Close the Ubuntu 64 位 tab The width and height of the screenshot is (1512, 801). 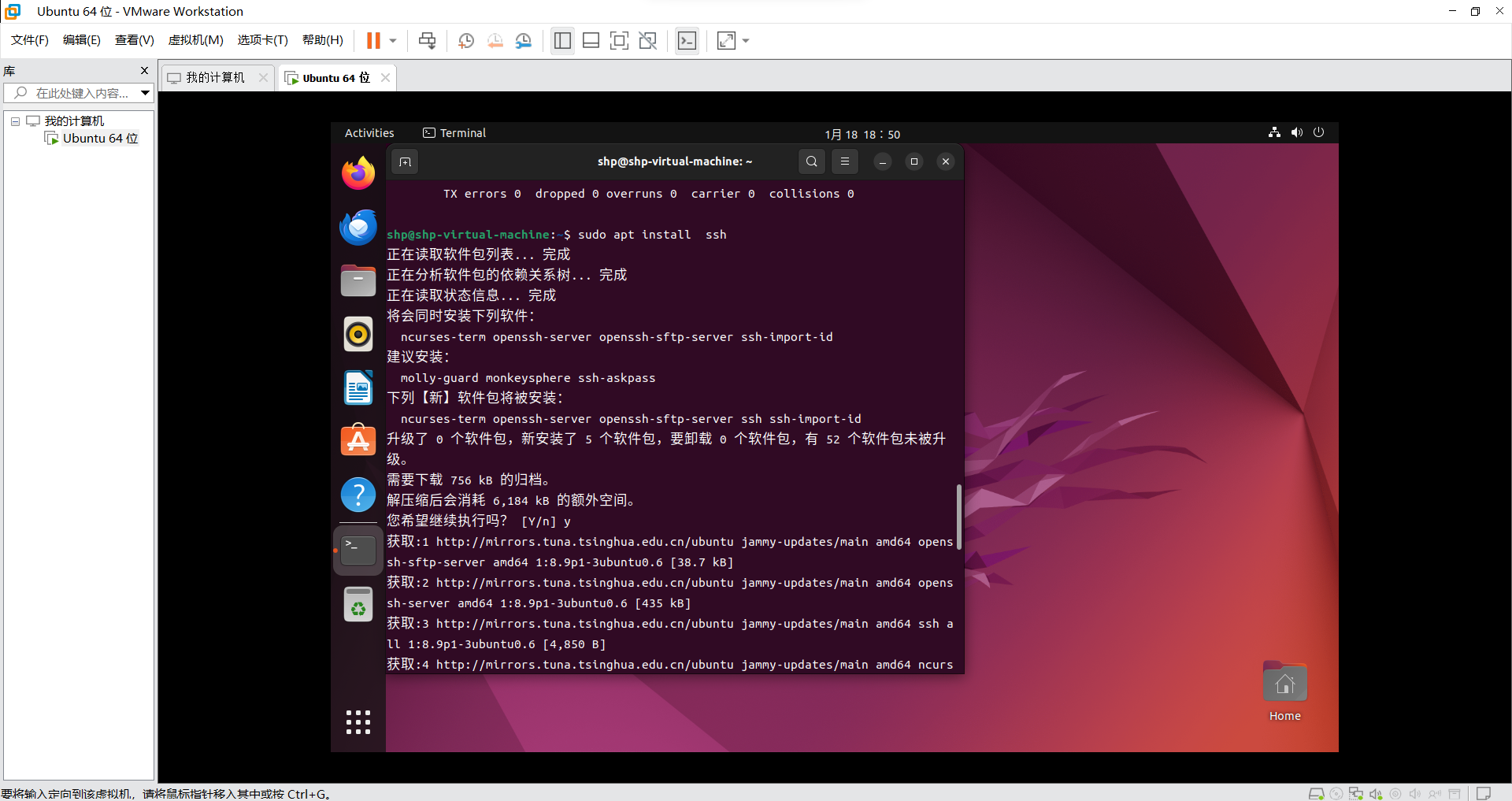pos(385,77)
